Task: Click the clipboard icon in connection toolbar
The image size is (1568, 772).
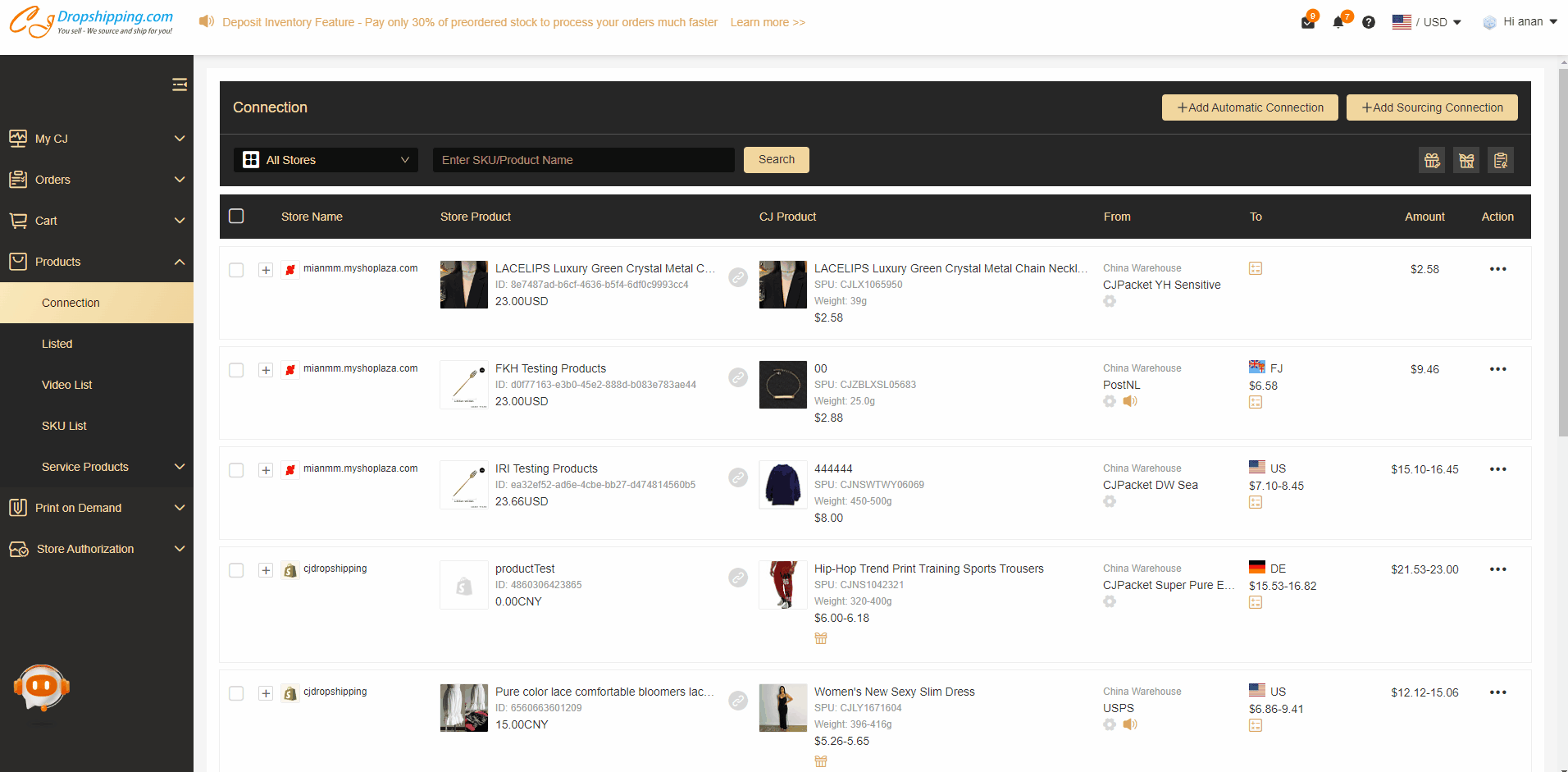Action: point(1501,160)
